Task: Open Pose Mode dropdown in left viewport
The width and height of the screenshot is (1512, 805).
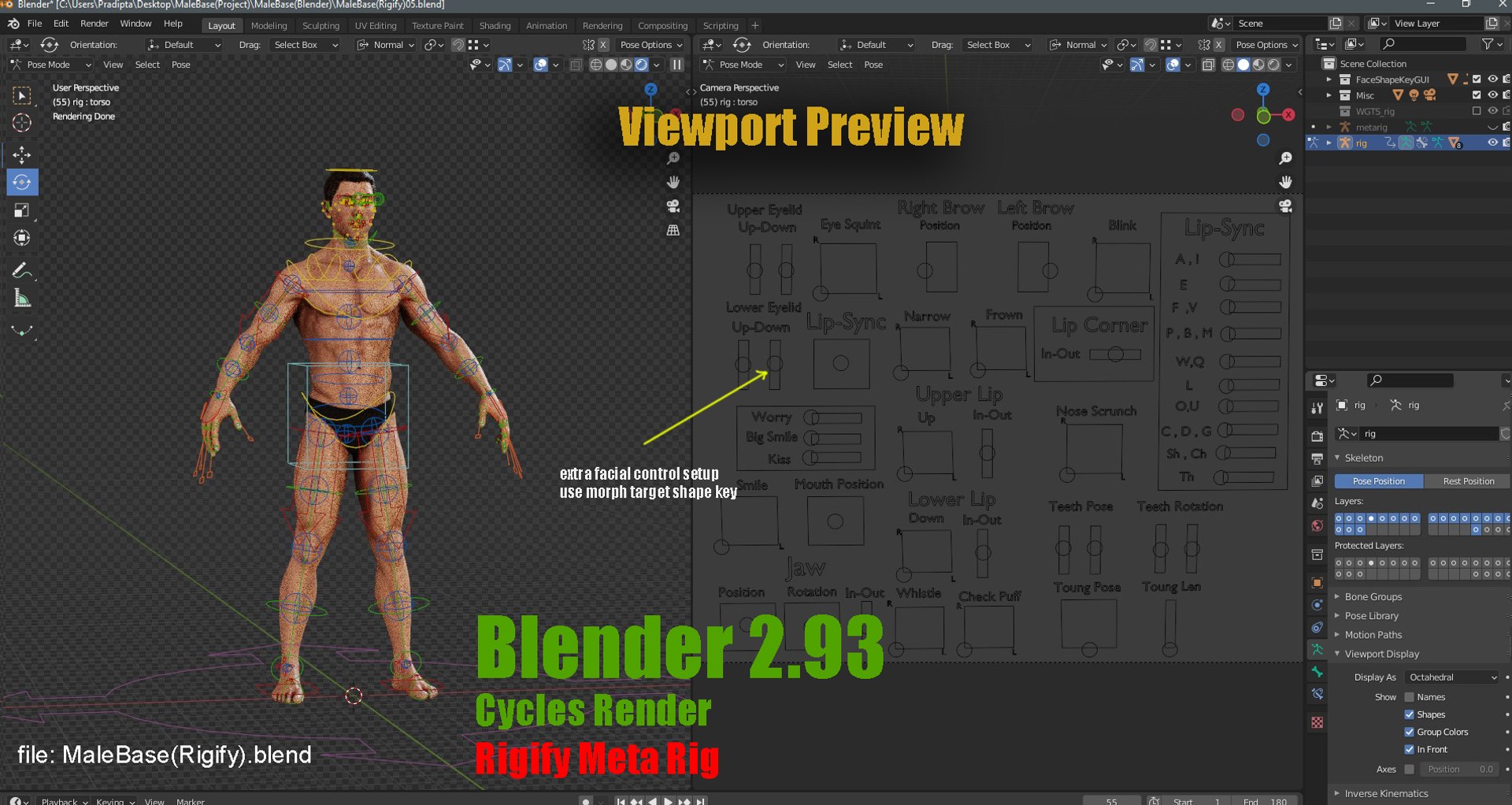Action: tap(51, 65)
